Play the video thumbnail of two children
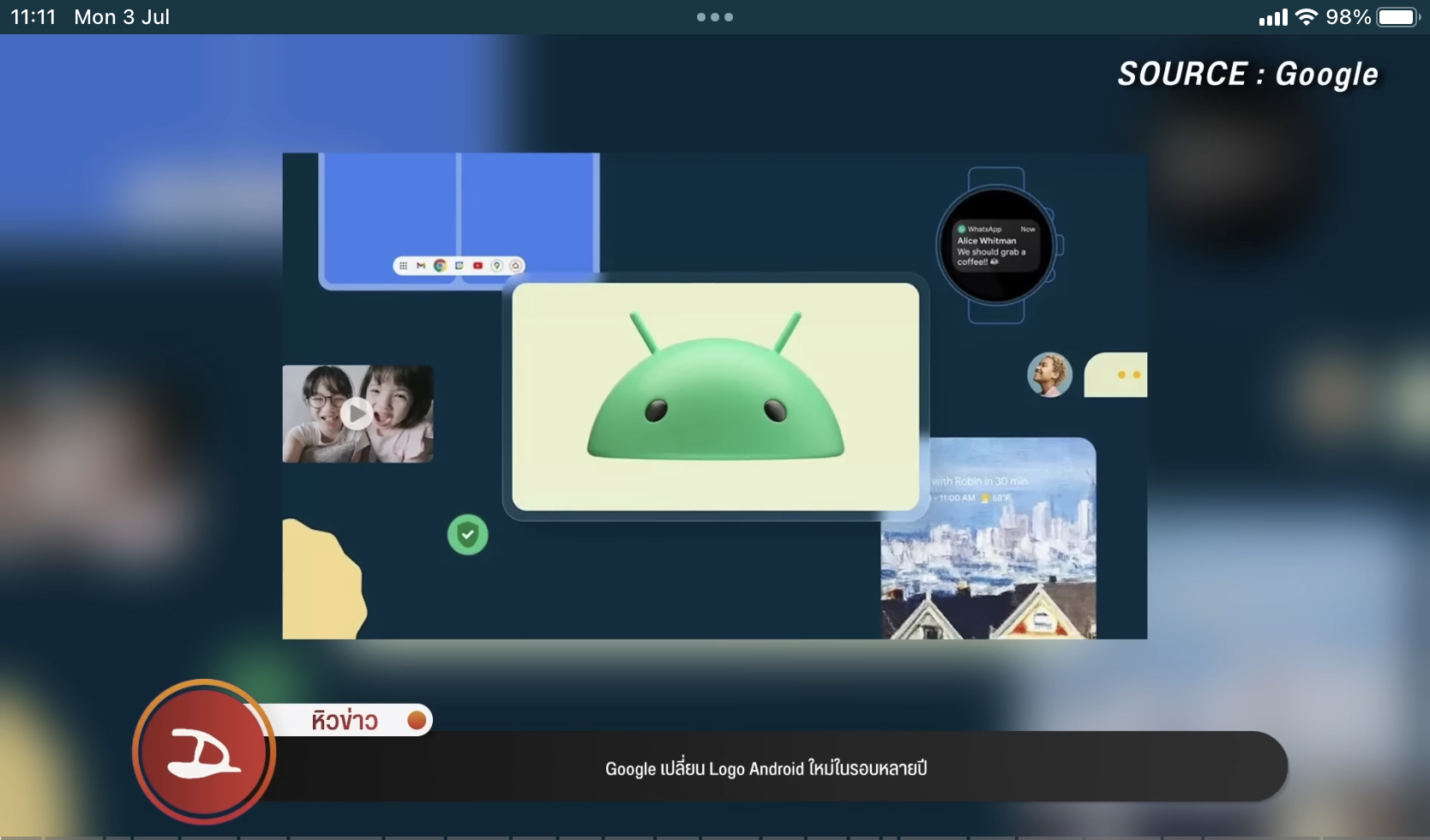The width and height of the screenshot is (1430, 840). [357, 414]
